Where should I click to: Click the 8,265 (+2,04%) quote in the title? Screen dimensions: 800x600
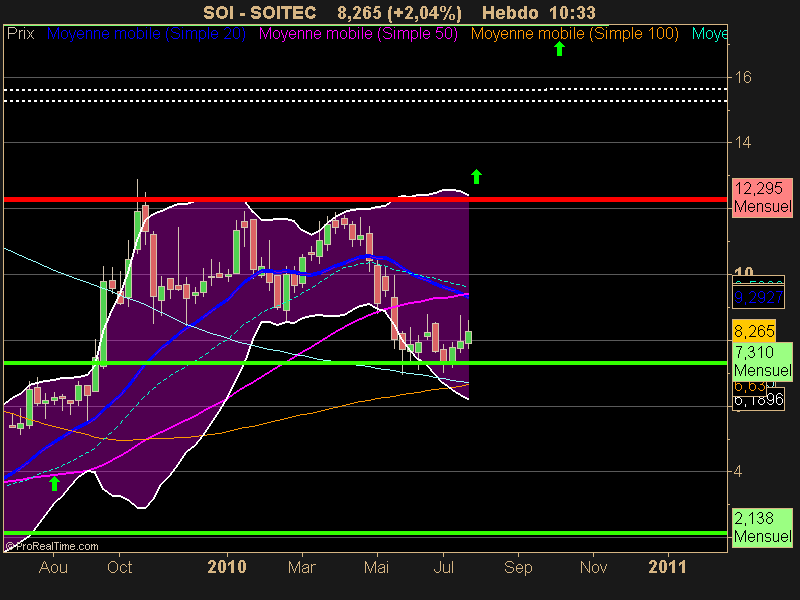(399, 12)
